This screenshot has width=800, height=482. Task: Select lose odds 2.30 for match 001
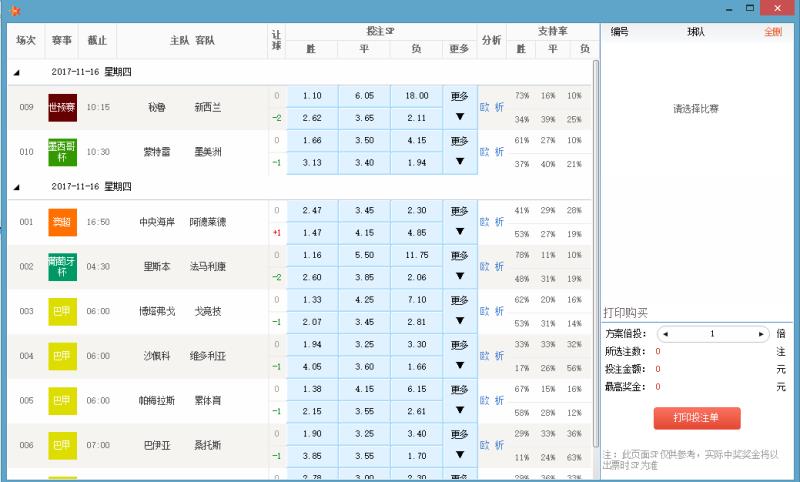pyautogui.click(x=417, y=211)
